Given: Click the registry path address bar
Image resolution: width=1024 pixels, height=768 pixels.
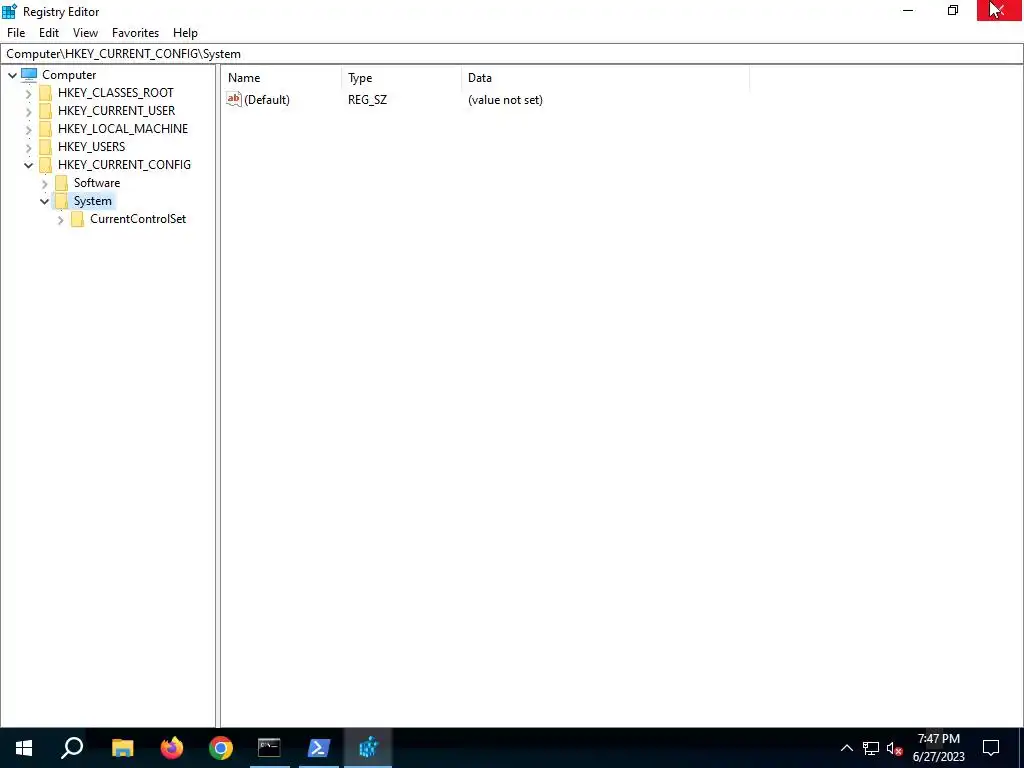Looking at the screenshot, I should tap(512, 54).
